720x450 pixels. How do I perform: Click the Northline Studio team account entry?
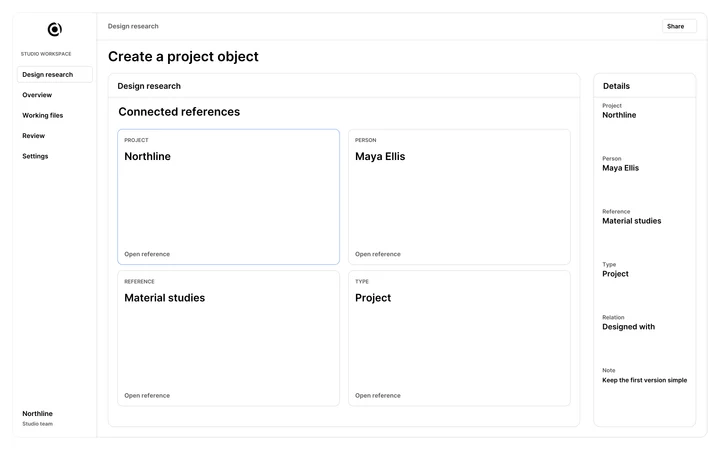click(x=38, y=418)
